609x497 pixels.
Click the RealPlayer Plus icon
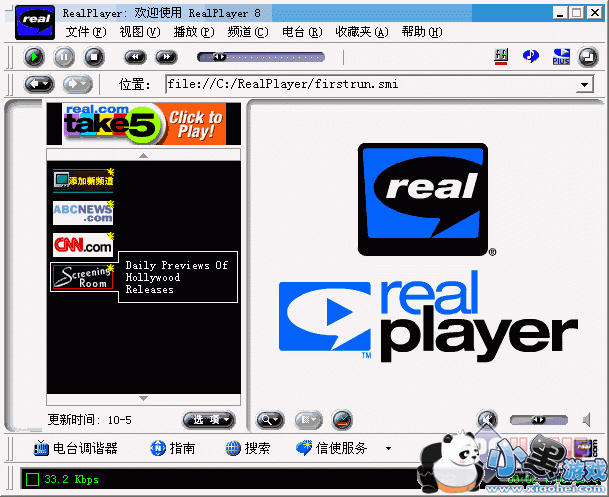(x=561, y=57)
